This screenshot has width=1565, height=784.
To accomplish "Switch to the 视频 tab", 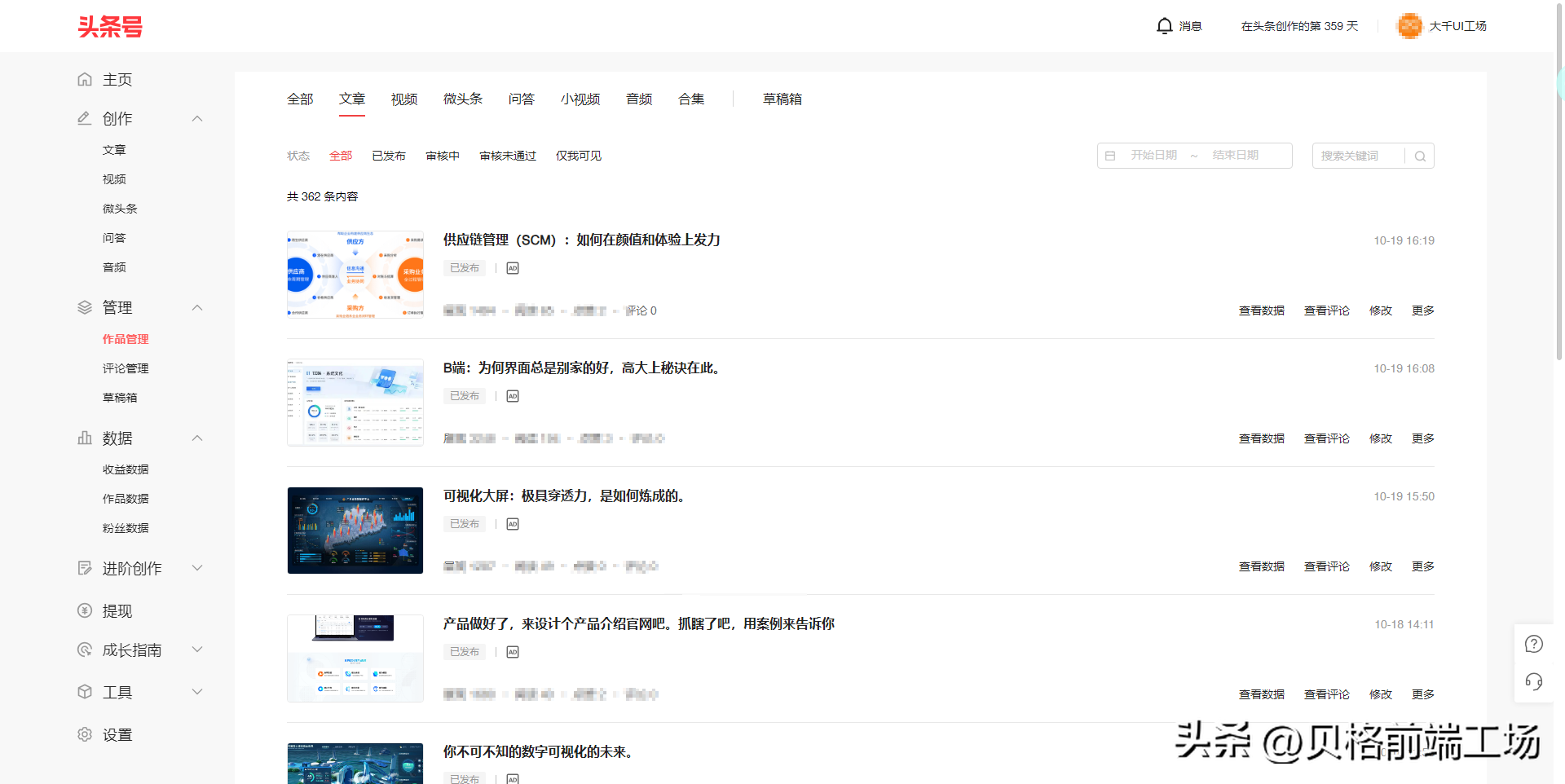I will pos(404,99).
